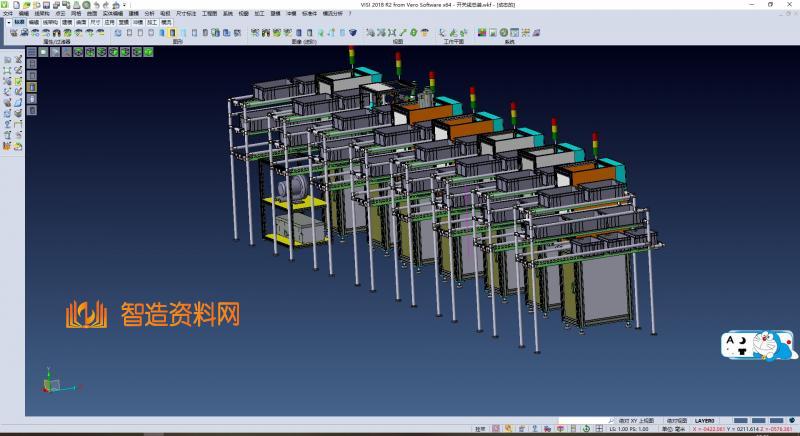The width and height of the screenshot is (800, 436).
Task: Open the 分析 (Analysis) menu
Action: coord(149,13)
